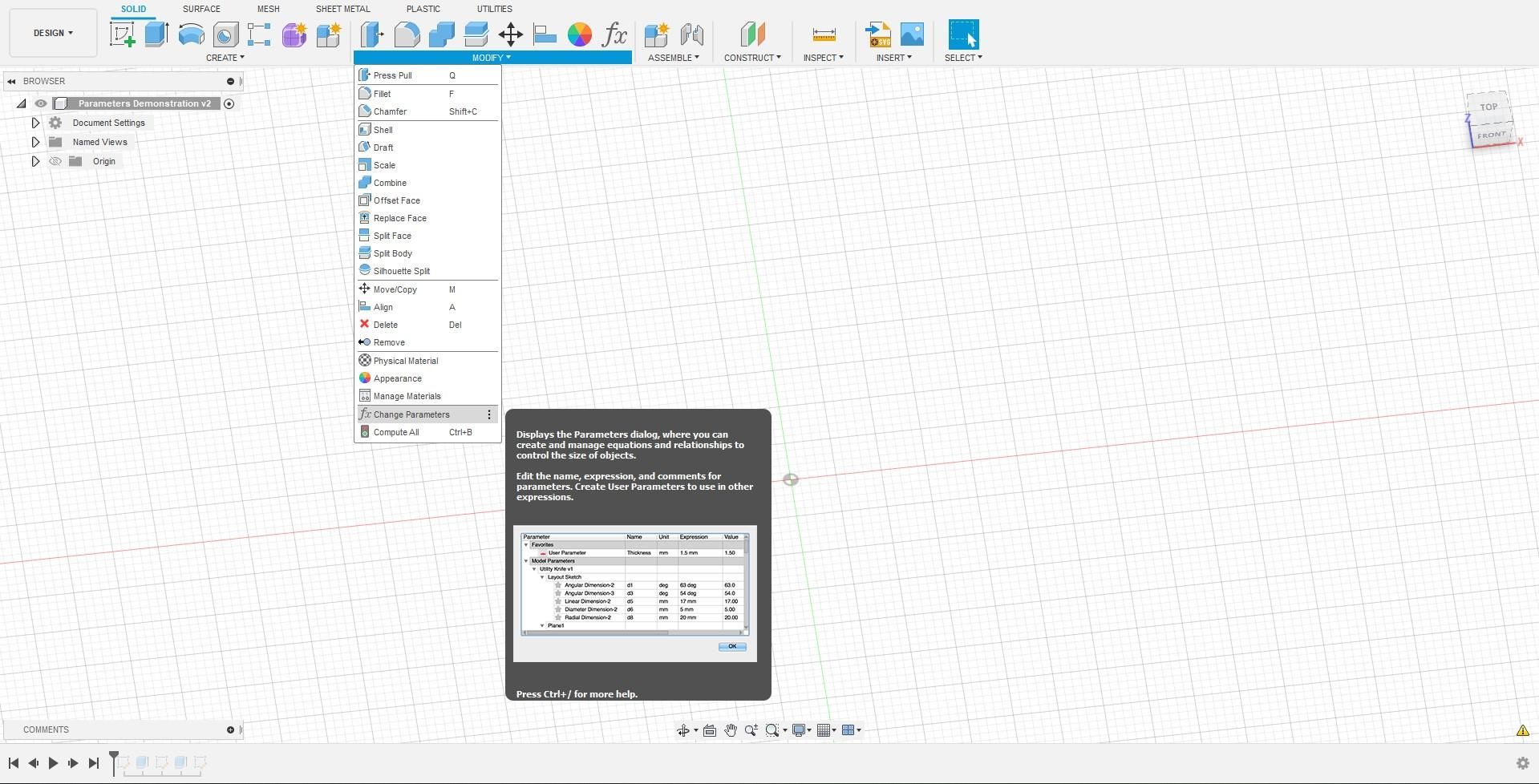Screen dimensions: 1539x784
Task: Collapse the Browser panel
Action: [x=10, y=80]
